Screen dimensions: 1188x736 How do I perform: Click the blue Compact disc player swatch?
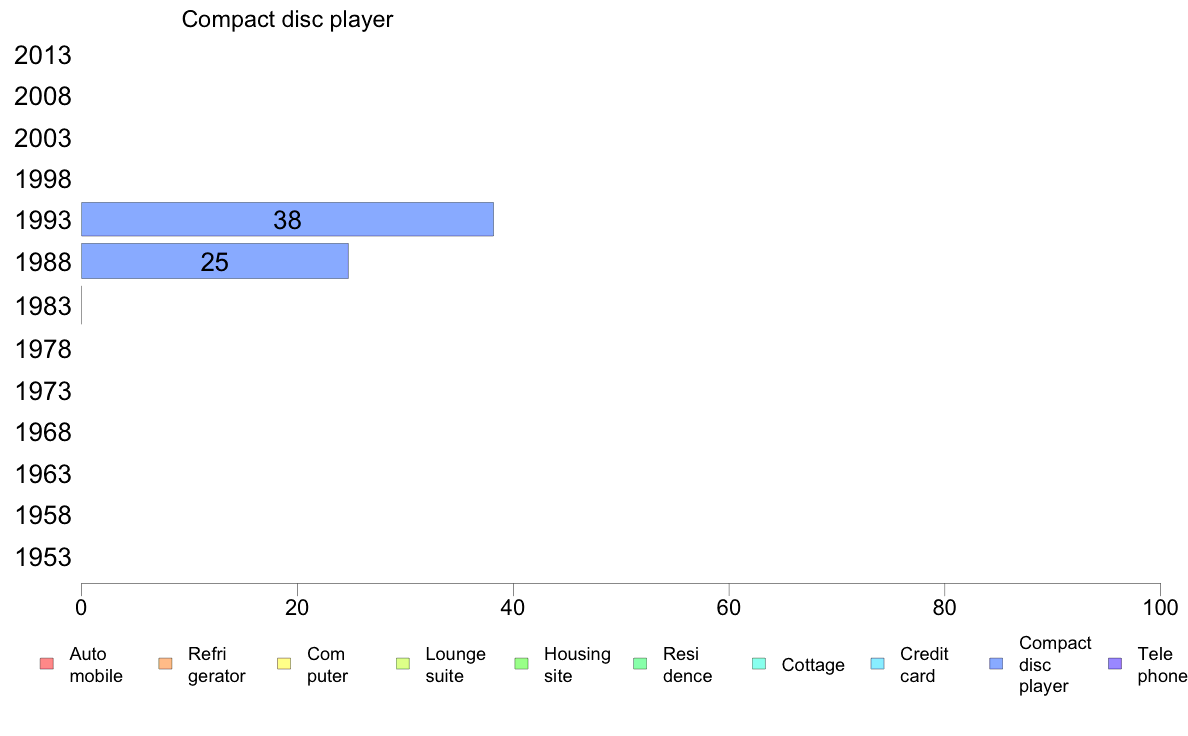[x=996, y=664]
